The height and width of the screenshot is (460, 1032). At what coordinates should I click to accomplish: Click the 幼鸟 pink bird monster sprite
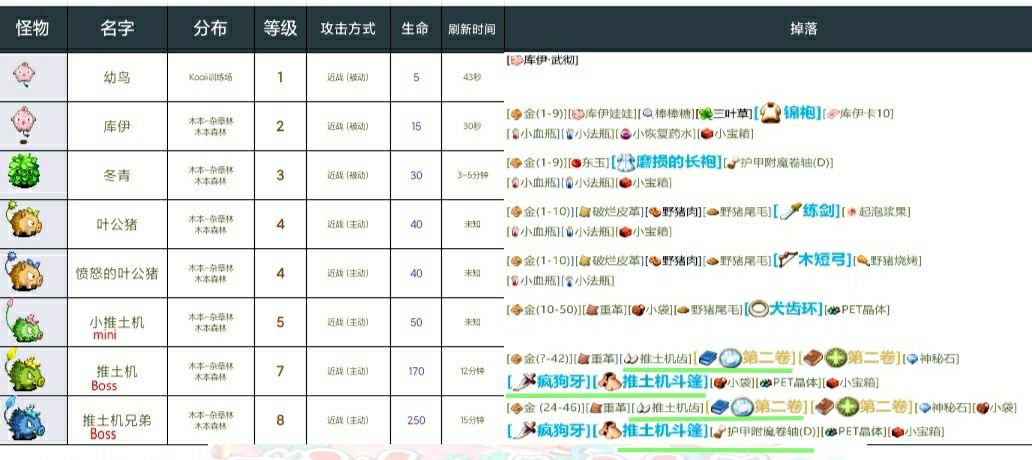click(x=24, y=74)
